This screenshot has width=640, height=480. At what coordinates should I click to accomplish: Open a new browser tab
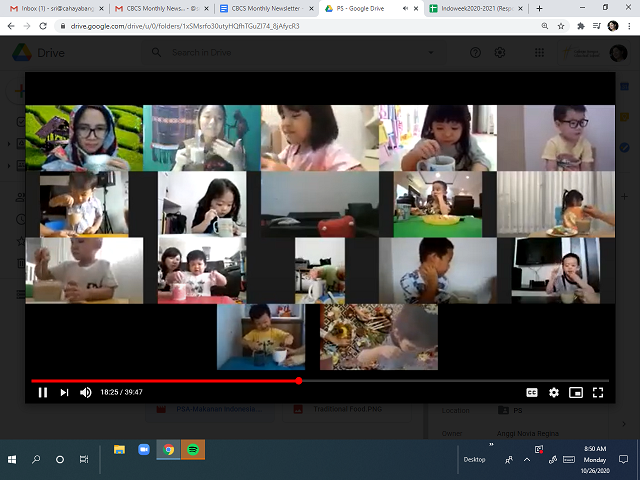coord(541,7)
